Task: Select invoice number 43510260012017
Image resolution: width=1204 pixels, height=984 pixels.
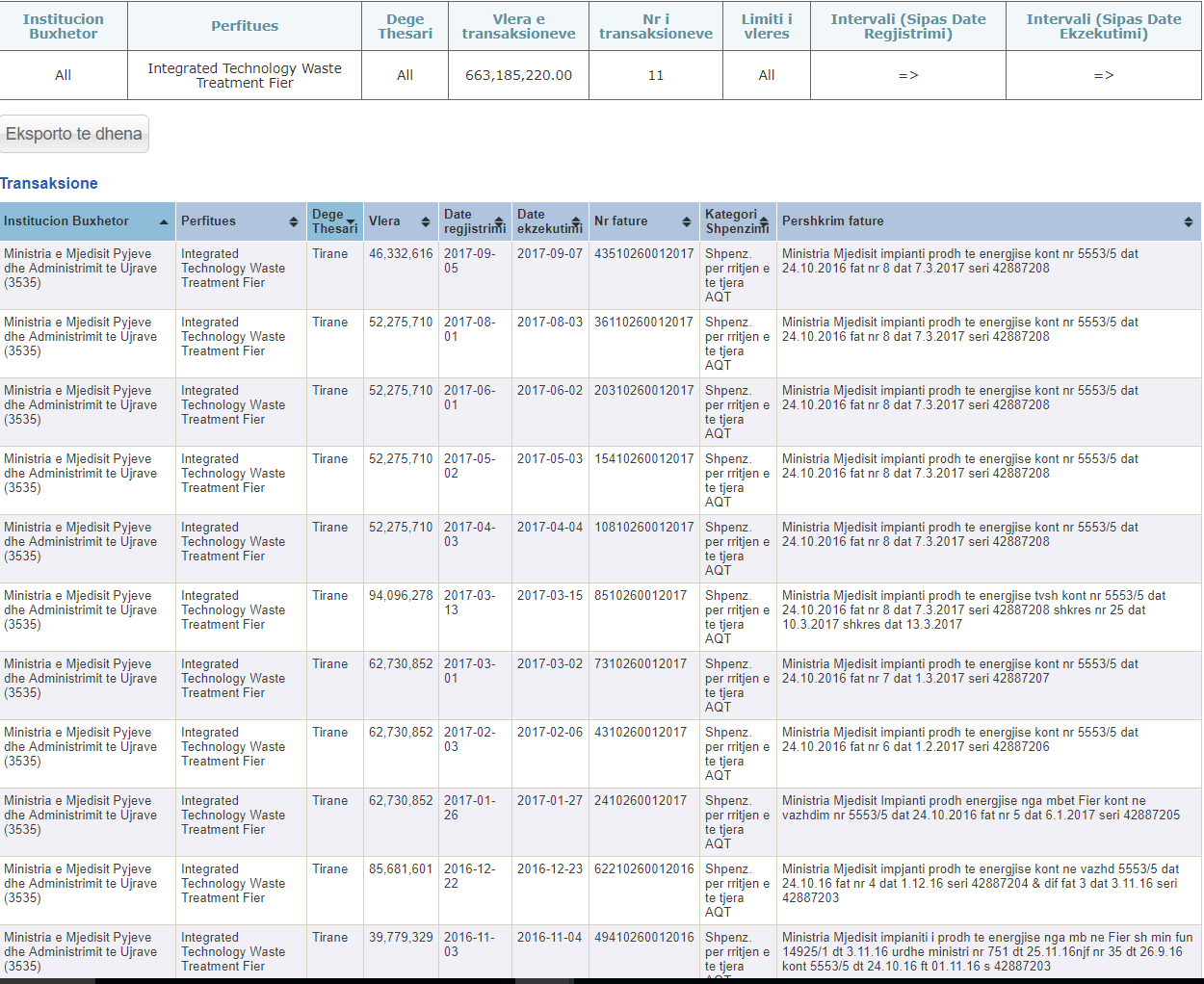Action: [x=644, y=254]
